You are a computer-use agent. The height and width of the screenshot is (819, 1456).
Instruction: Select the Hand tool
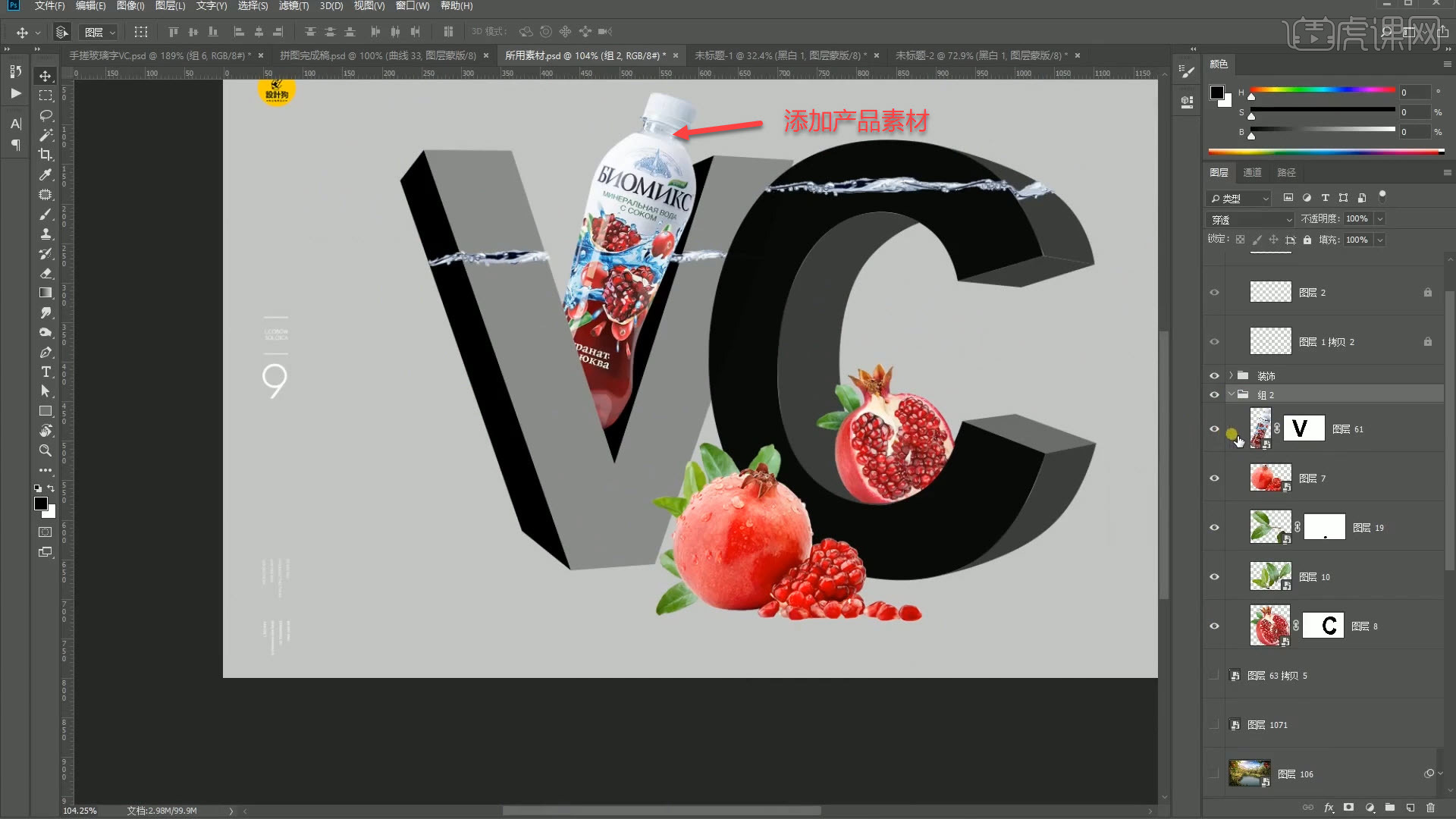tap(45, 431)
